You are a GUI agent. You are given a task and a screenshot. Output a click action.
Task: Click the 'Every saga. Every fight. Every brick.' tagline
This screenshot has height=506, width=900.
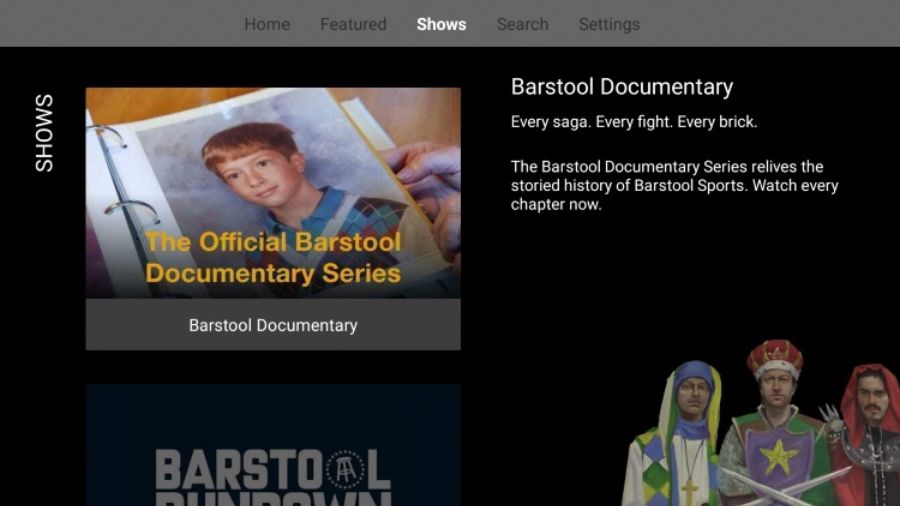(634, 122)
